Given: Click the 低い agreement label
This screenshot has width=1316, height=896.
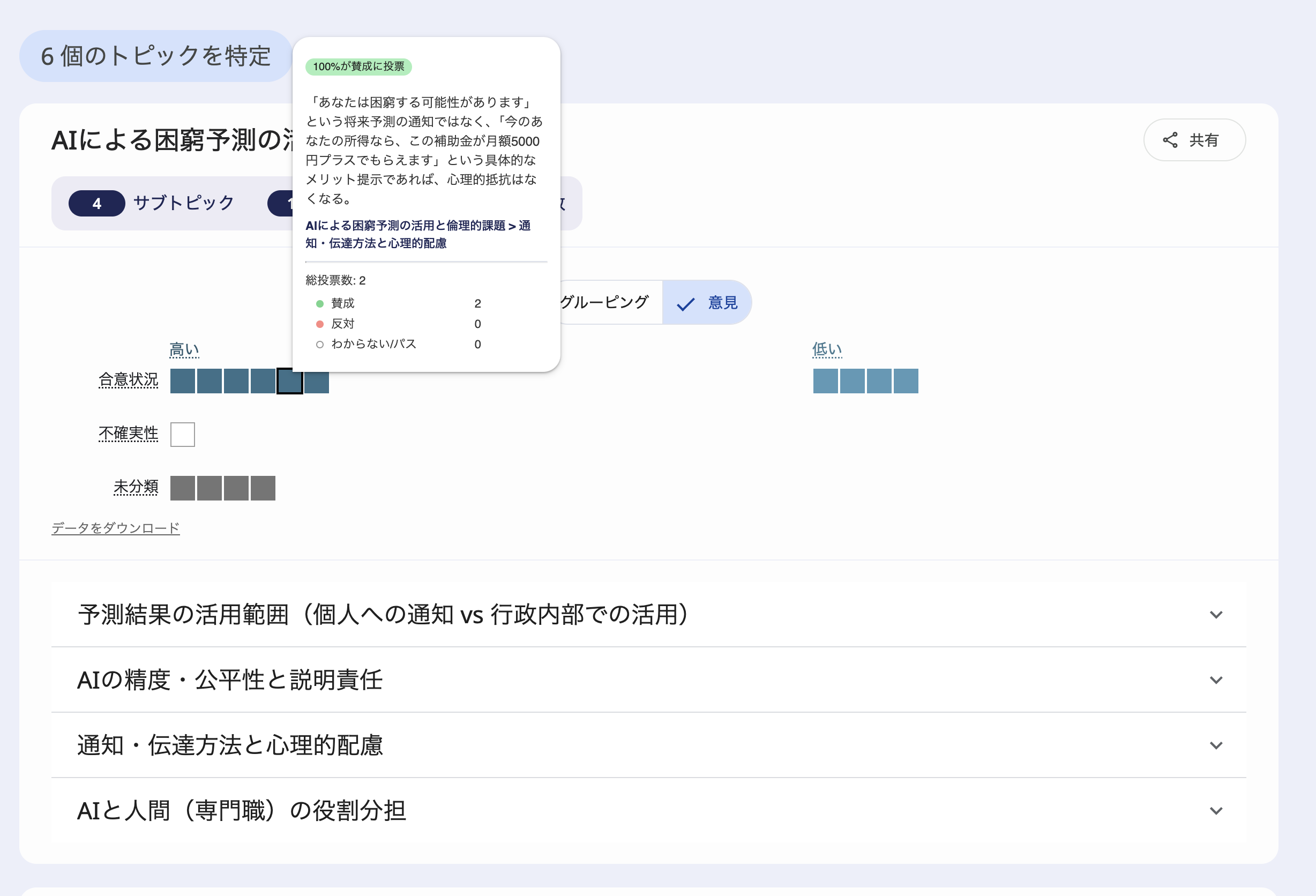Looking at the screenshot, I should click(x=827, y=349).
